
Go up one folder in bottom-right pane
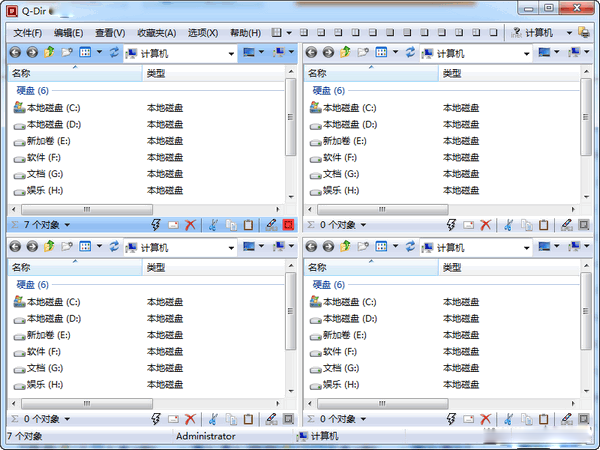(x=345, y=246)
